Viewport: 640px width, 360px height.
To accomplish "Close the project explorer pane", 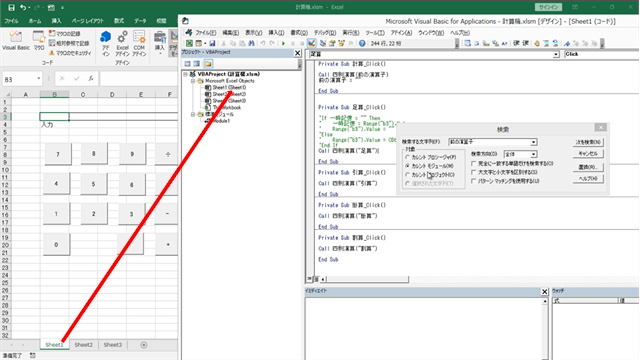I will tap(298, 53).
